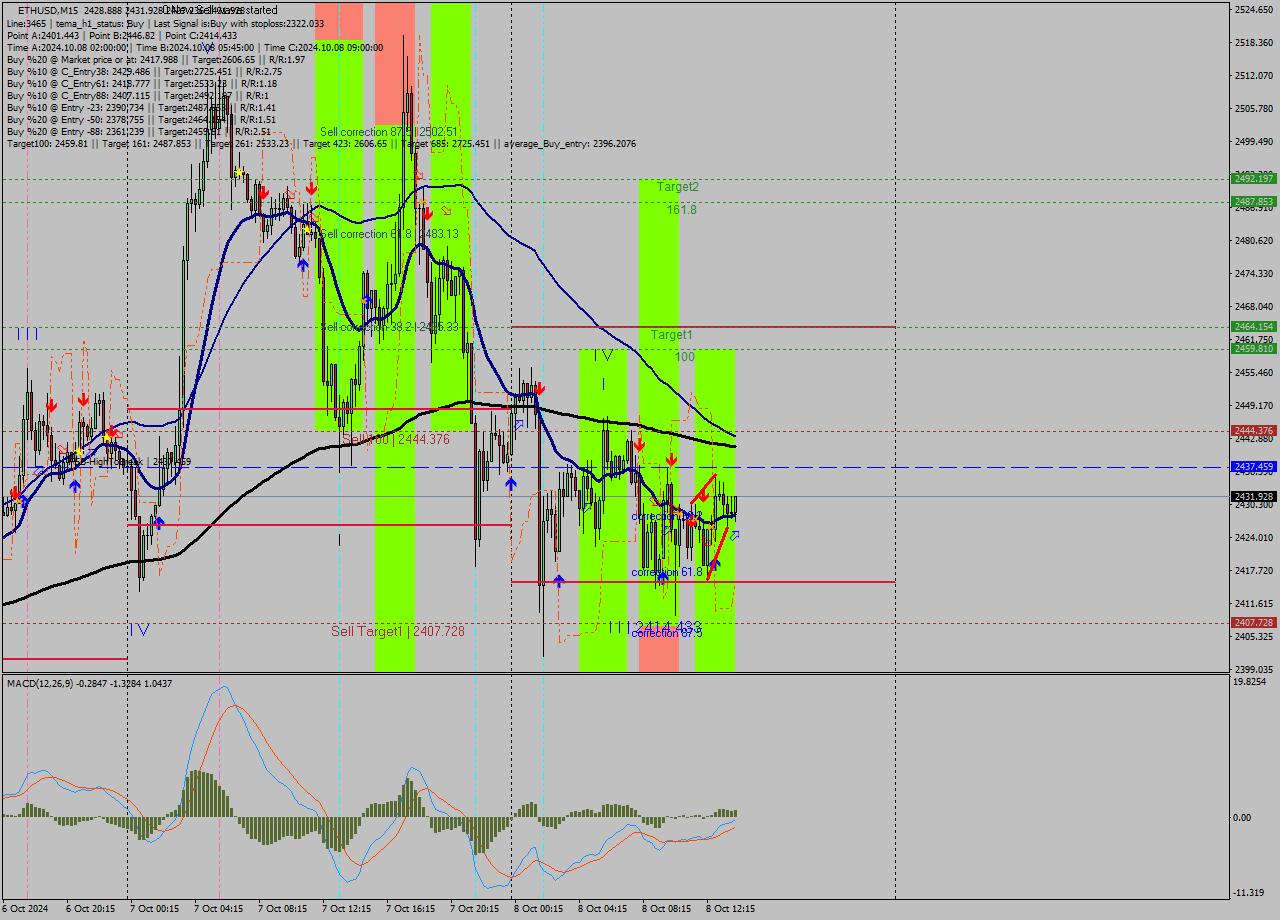Click the current price tag 2431.928
Viewport: 1280px width, 920px height.
click(1253, 497)
